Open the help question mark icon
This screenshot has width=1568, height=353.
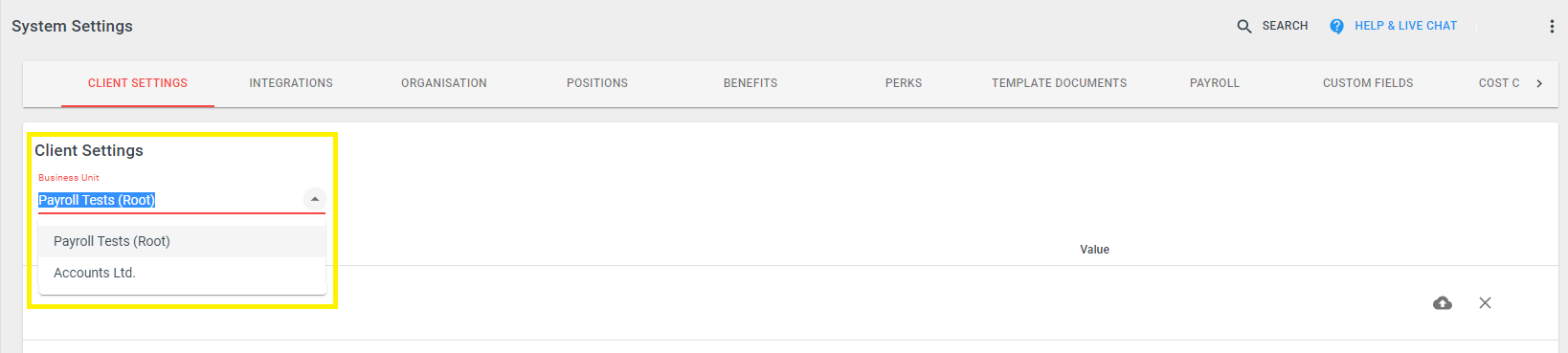pyautogui.click(x=1336, y=27)
